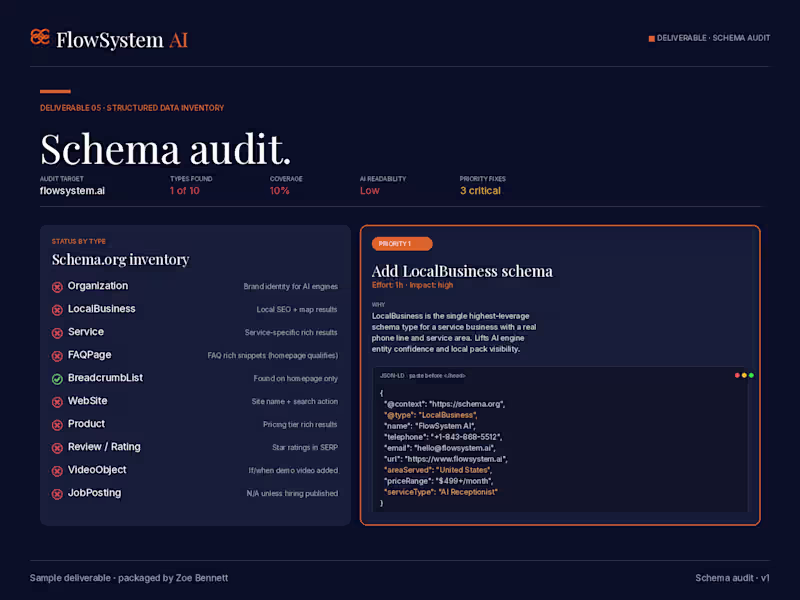
Task: Select the FAQPage row label
Action: [x=89, y=355]
